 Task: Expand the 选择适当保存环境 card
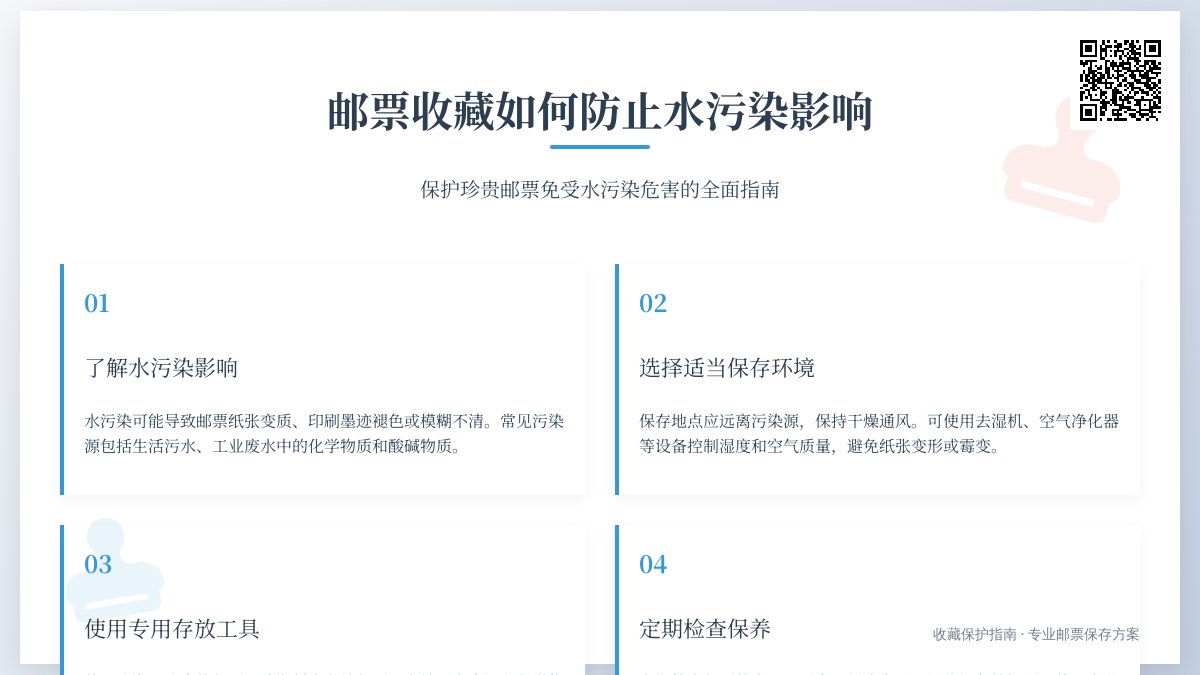880,380
